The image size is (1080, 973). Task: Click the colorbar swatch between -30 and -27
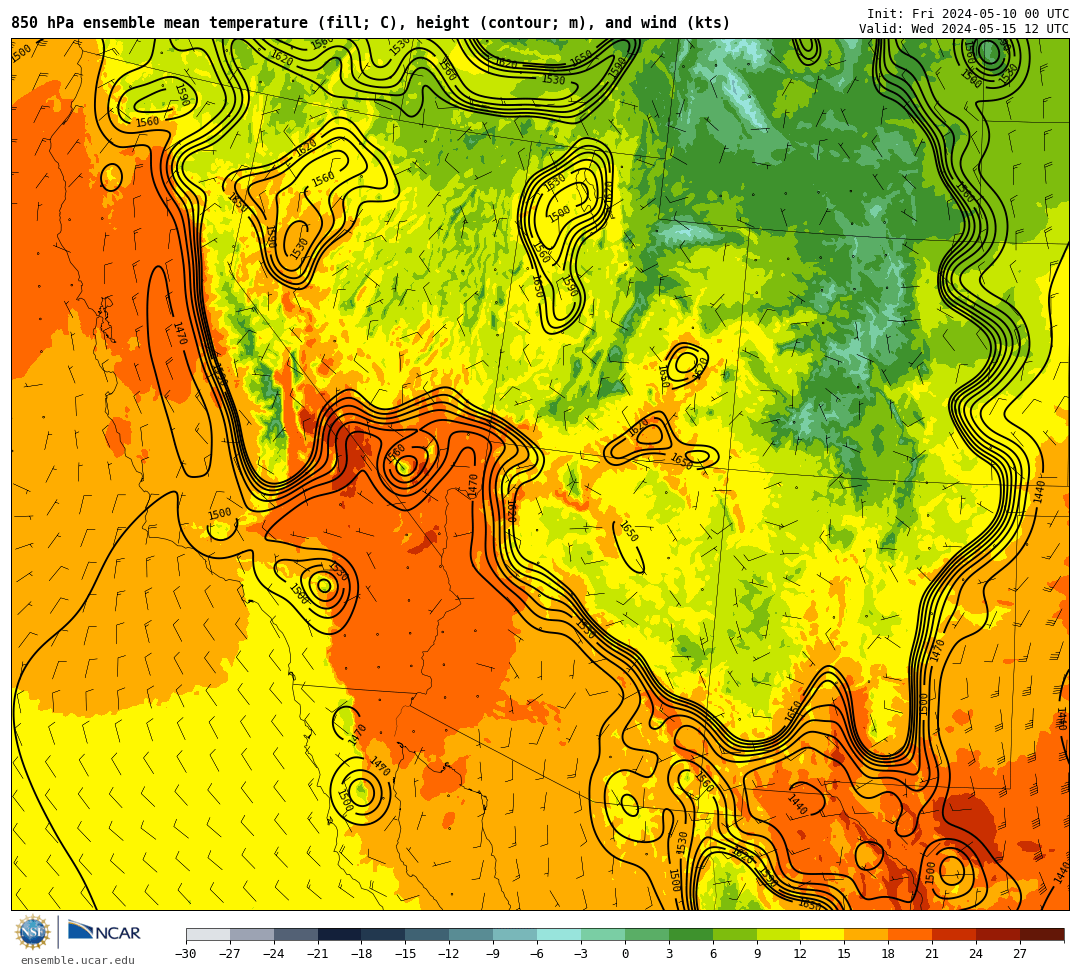click(x=208, y=934)
